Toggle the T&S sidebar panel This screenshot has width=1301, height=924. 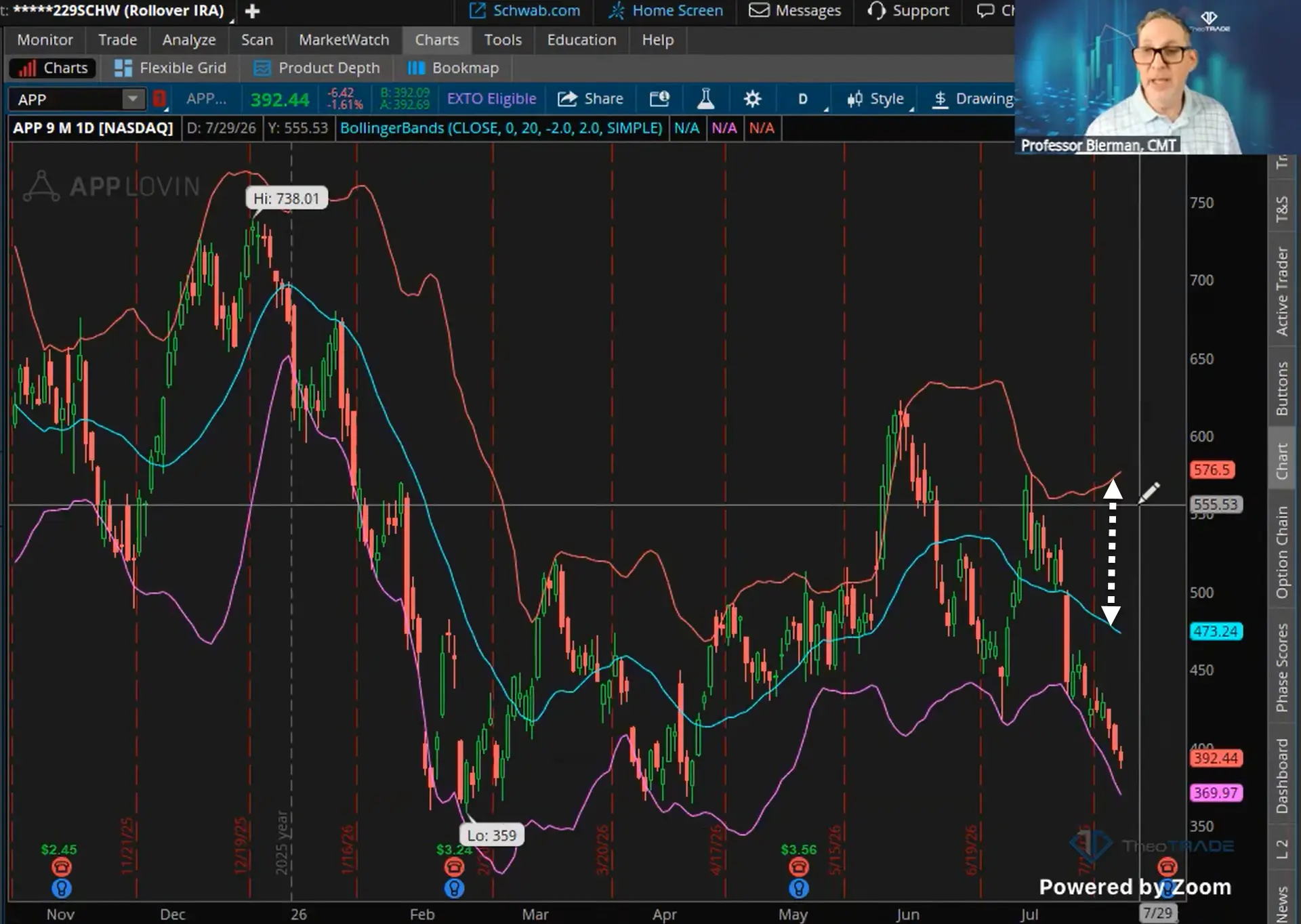click(1282, 209)
